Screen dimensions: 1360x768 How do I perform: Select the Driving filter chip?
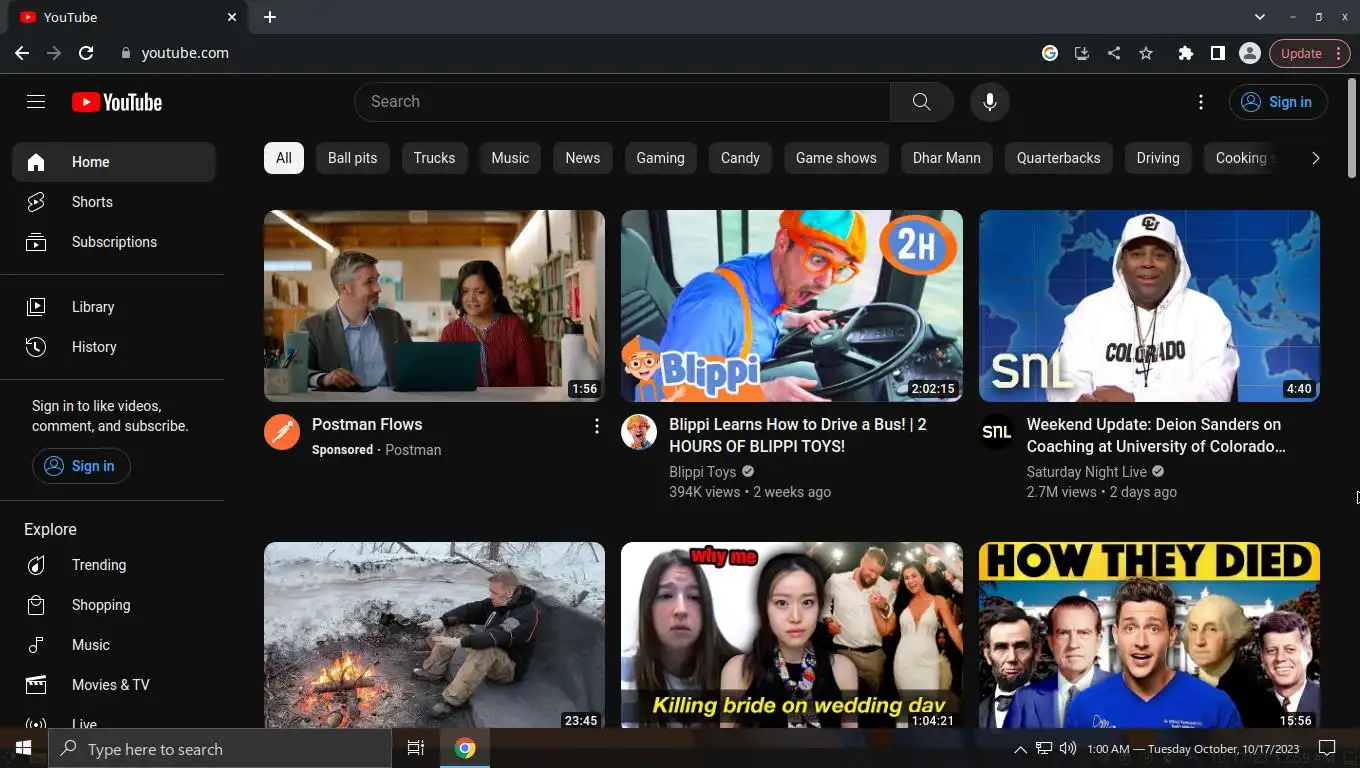(x=1158, y=158)
